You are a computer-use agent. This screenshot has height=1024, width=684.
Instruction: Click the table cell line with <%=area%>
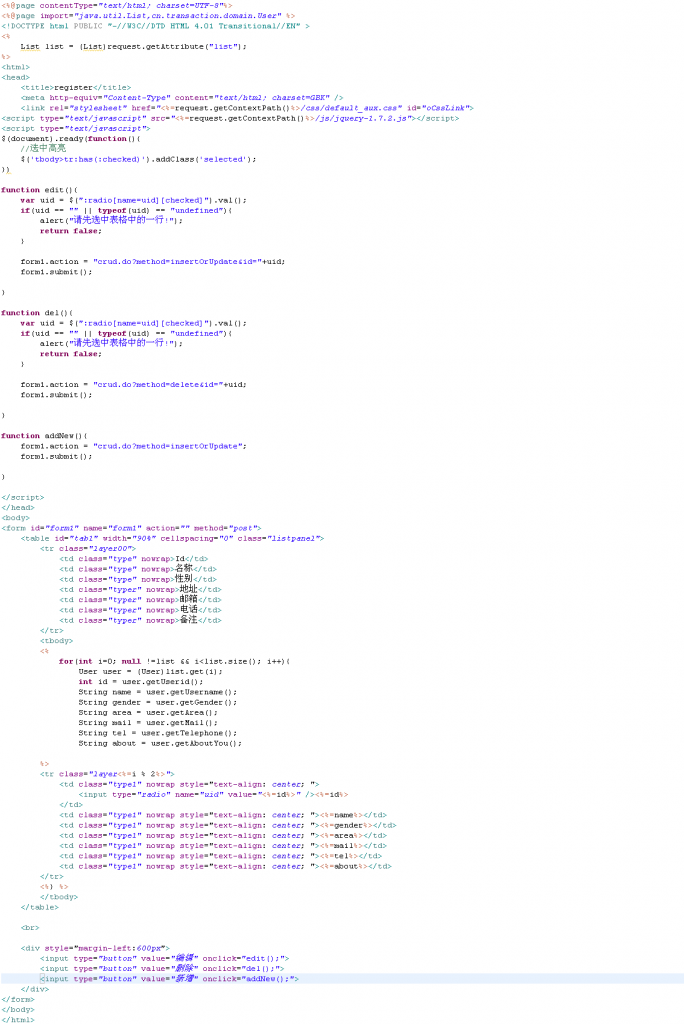[223, 835]
